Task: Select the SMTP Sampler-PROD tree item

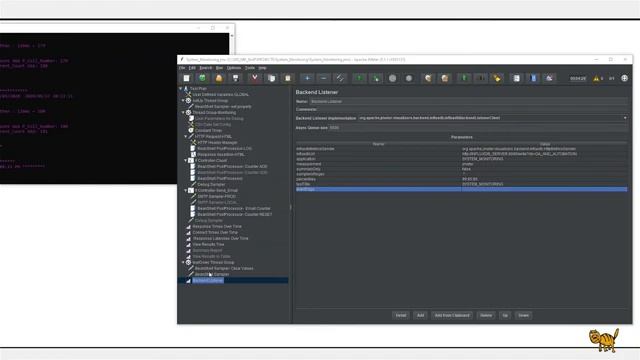Action: pos(216,196)
